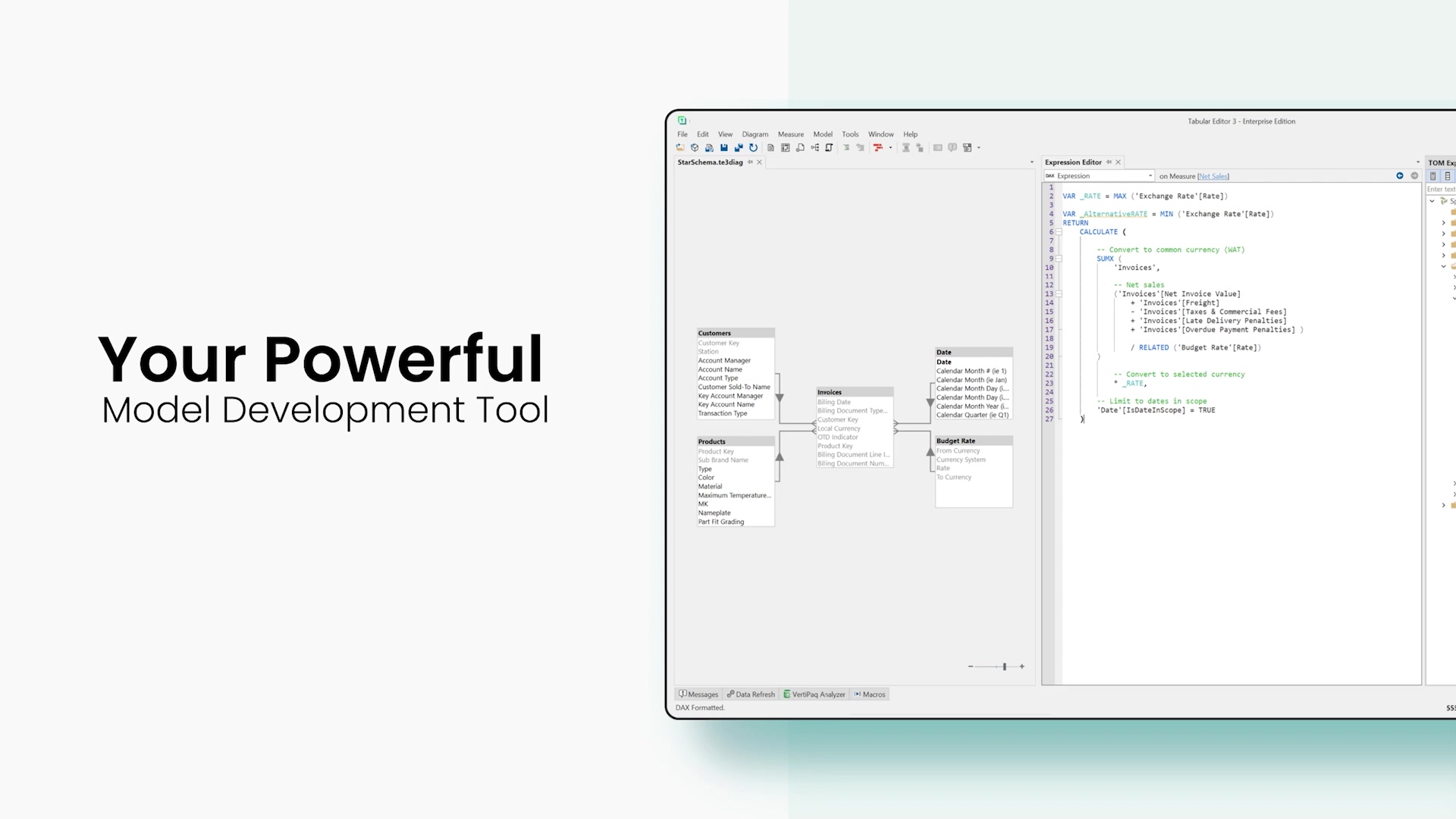This screenshot has width=1456, height=819.
Task: Collapse the top TOM Explorer tree node
Action: [1432, 201]
